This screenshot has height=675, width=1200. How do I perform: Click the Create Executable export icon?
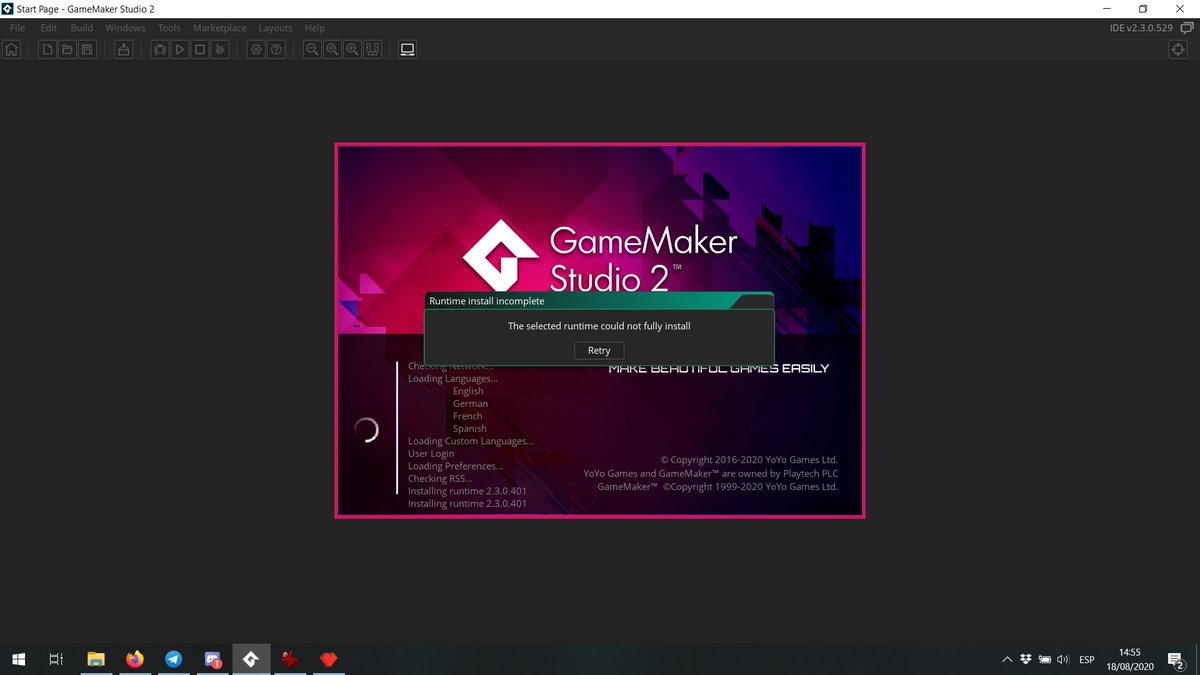point(123,49)
